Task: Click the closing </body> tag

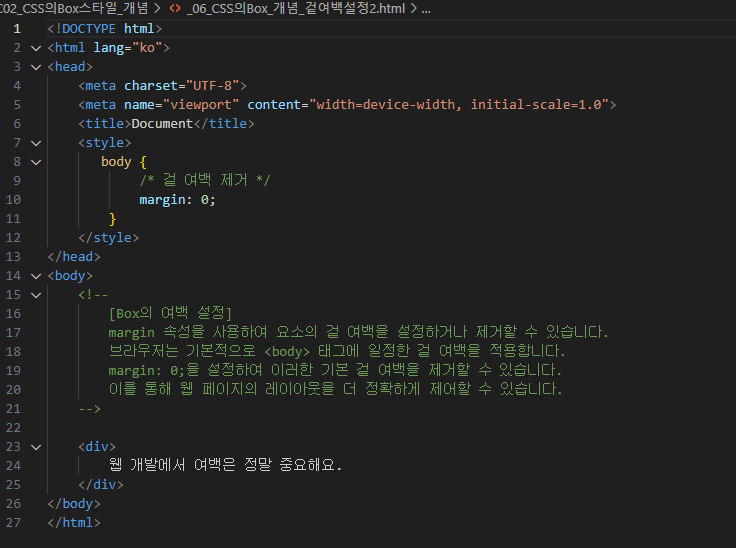Action: click(74, 504)
